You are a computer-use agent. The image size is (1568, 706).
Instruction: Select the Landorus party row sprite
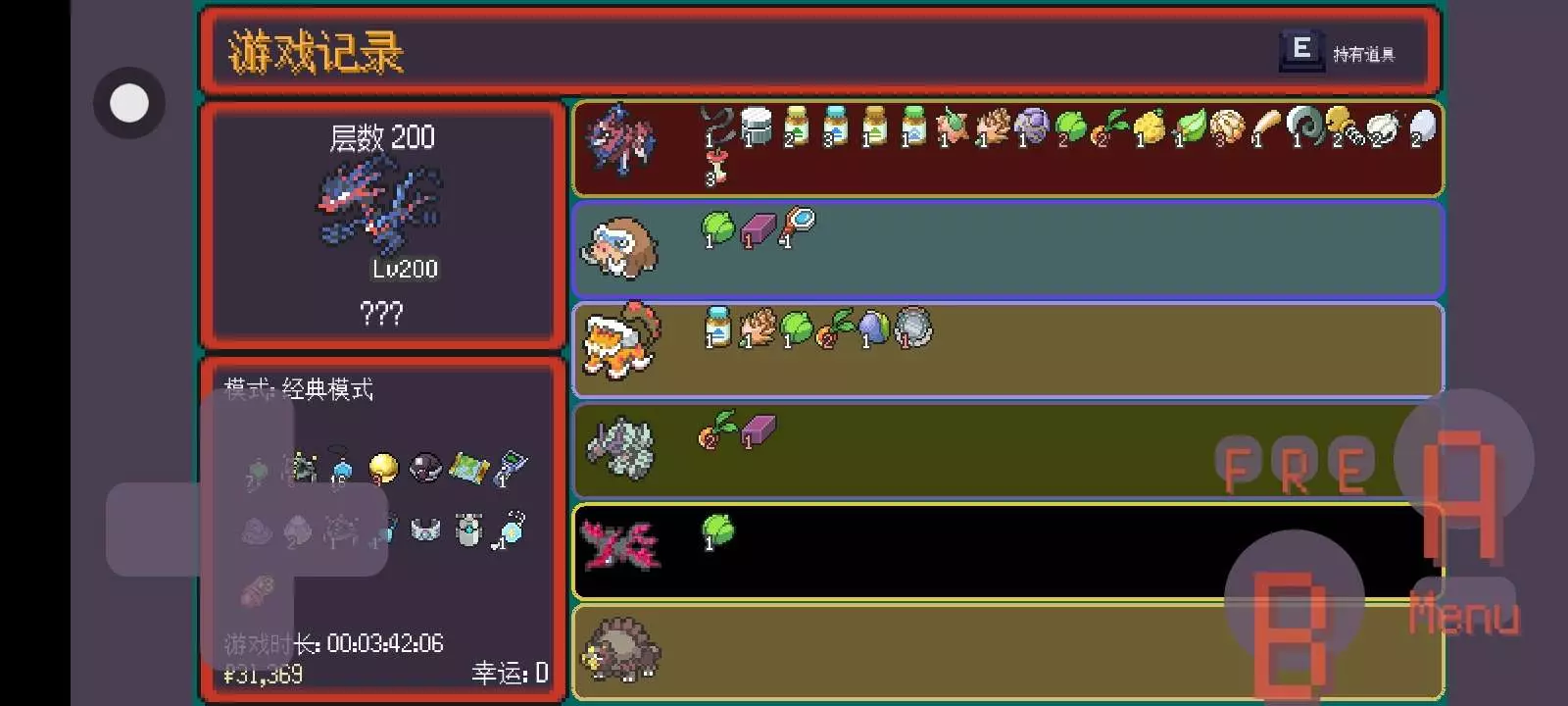[621, 340]
